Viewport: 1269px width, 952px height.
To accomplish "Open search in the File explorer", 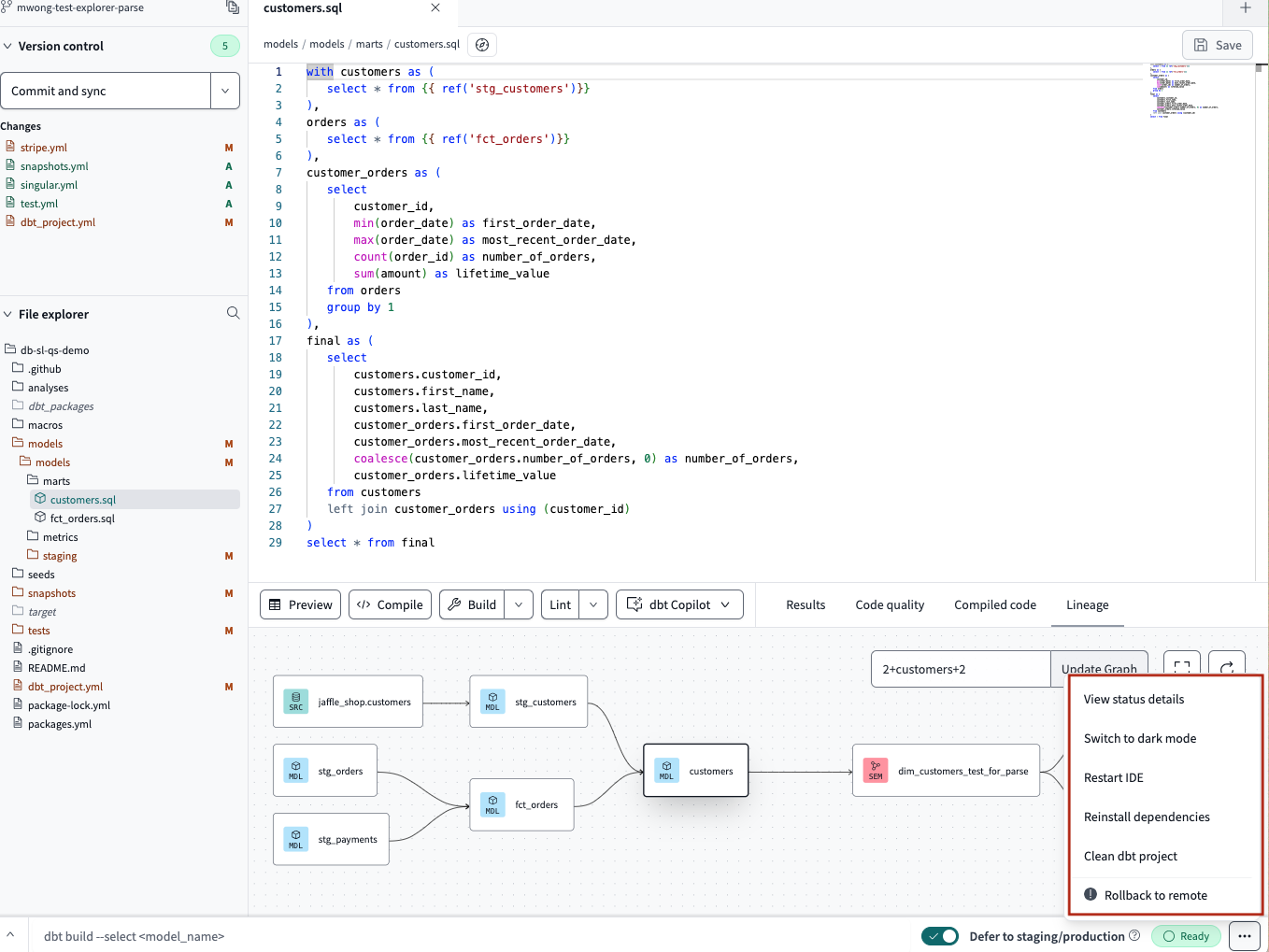I will [233, 313].
